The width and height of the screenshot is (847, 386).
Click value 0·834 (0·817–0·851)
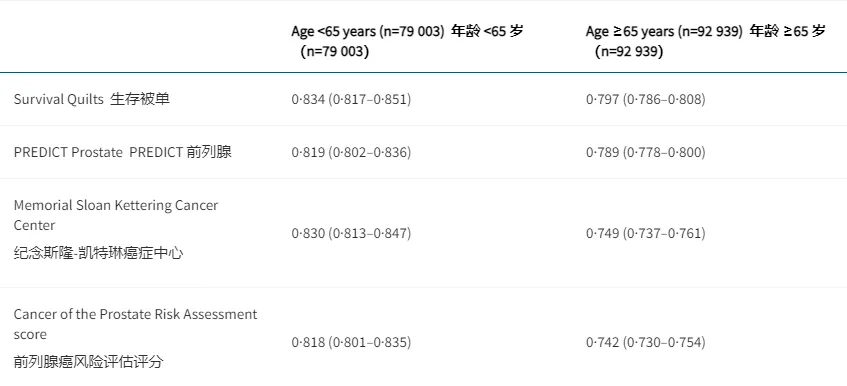(x=351, y=99)
